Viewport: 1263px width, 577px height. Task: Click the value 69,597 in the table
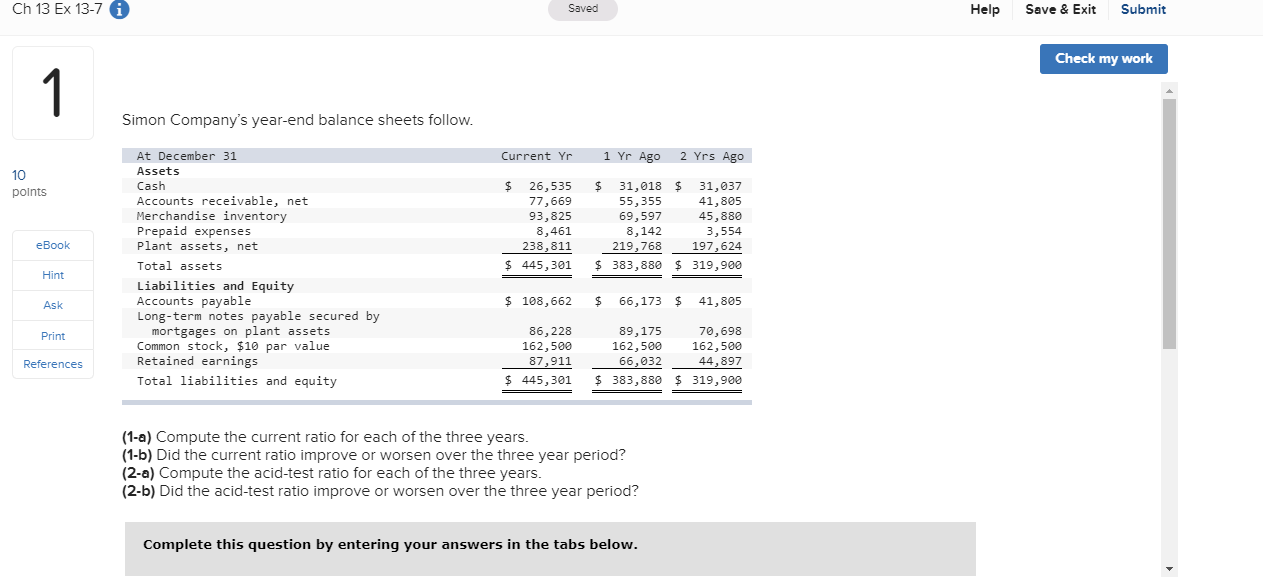point(640,216)
